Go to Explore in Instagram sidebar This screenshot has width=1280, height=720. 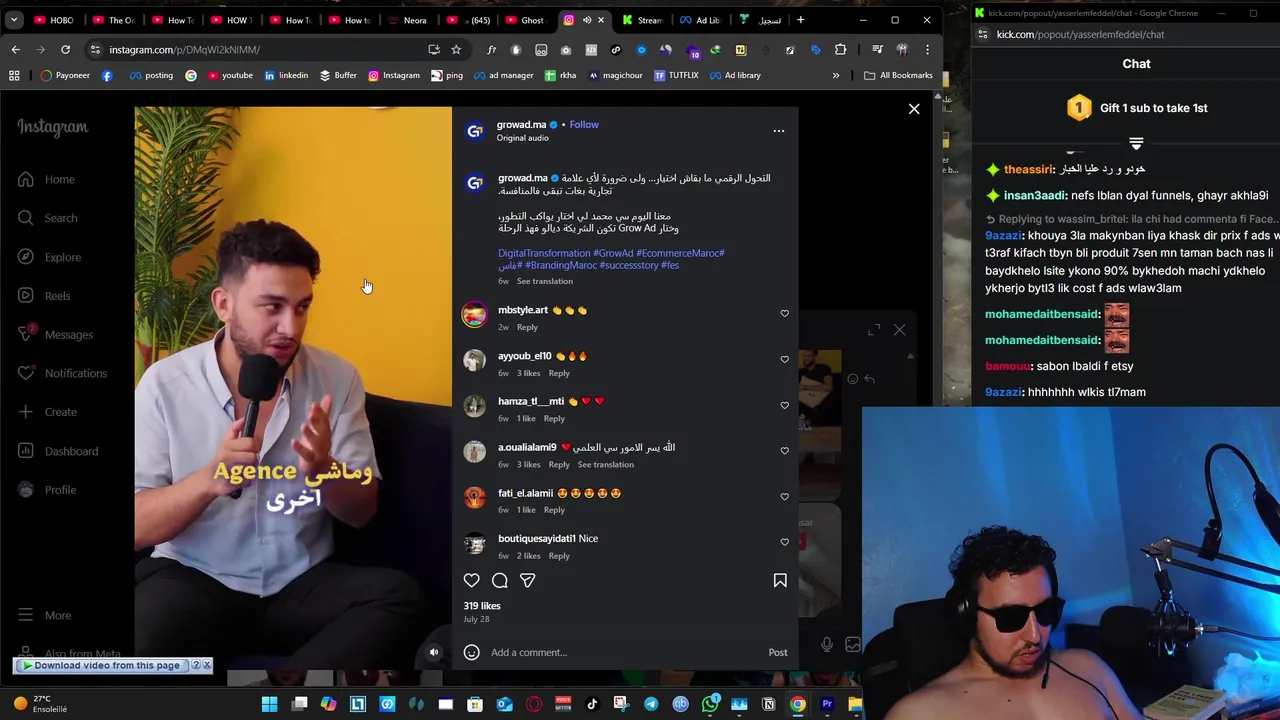click(x=49, y=257)
